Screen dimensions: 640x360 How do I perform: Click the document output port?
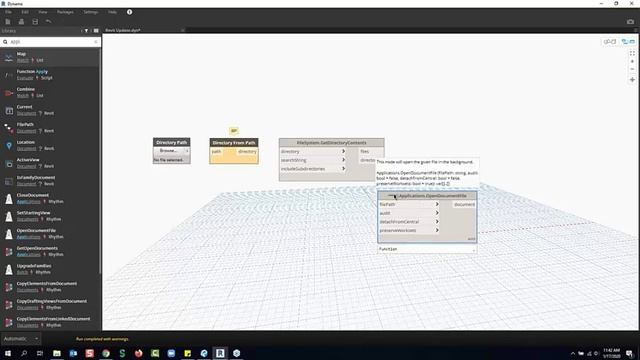[464, 204]
